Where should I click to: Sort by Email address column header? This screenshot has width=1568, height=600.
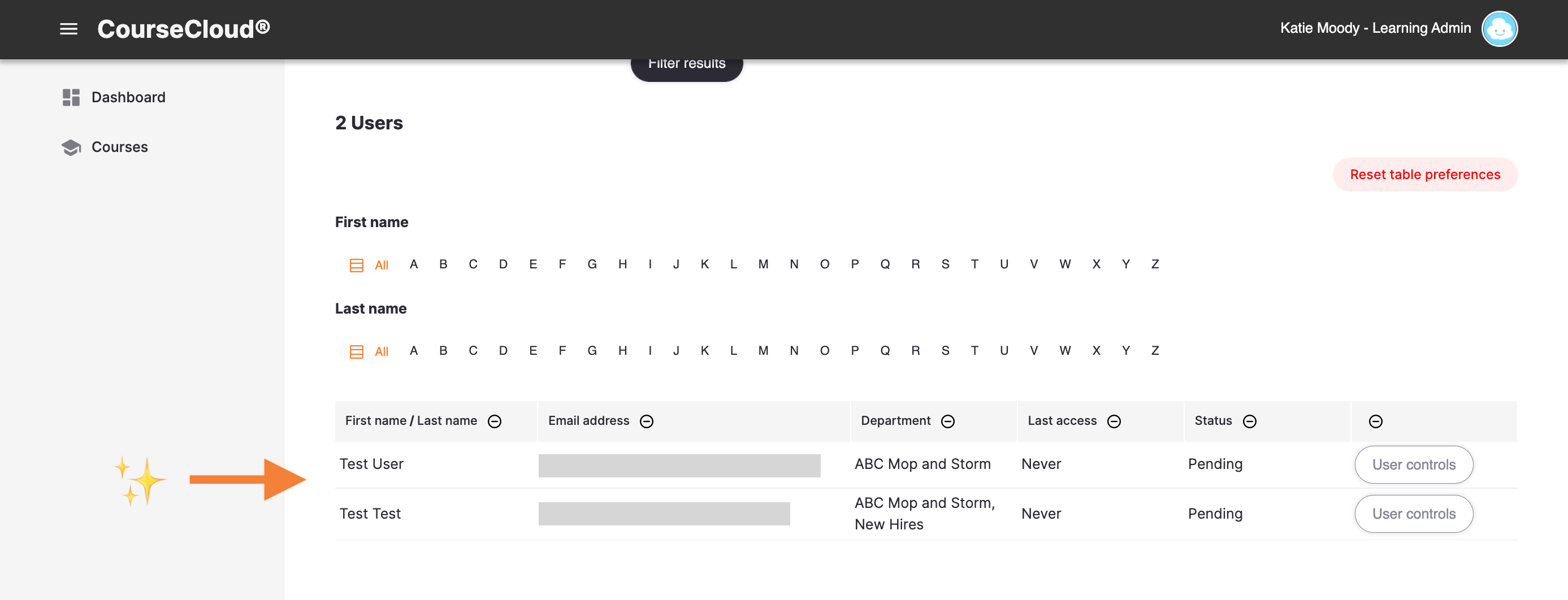(588, 420)
